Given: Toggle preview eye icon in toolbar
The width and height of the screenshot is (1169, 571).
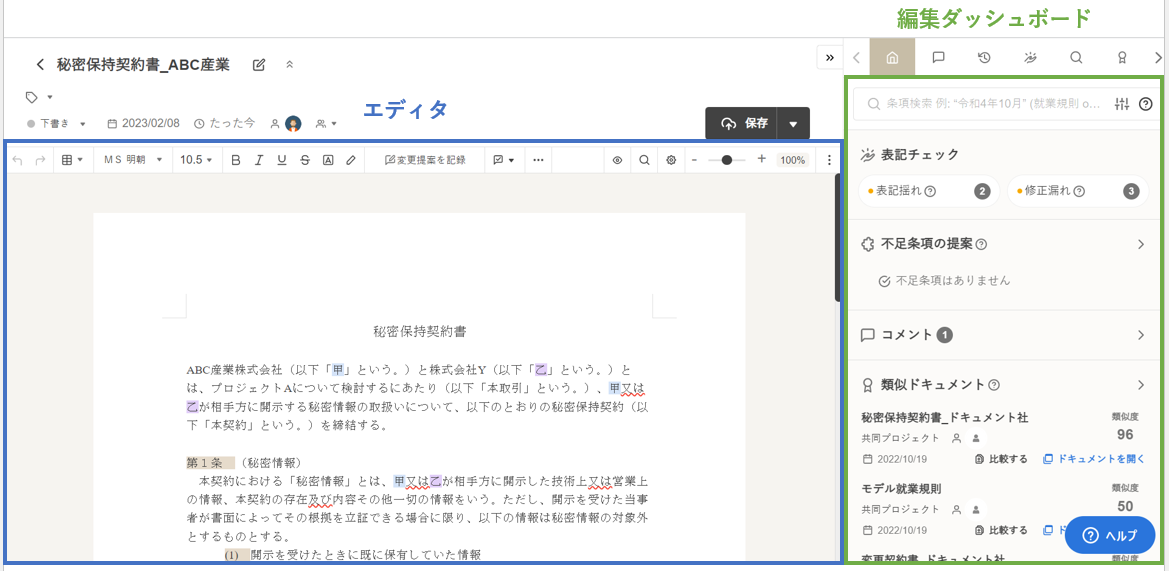Looking at the screenshot, I should click(617, 160).
